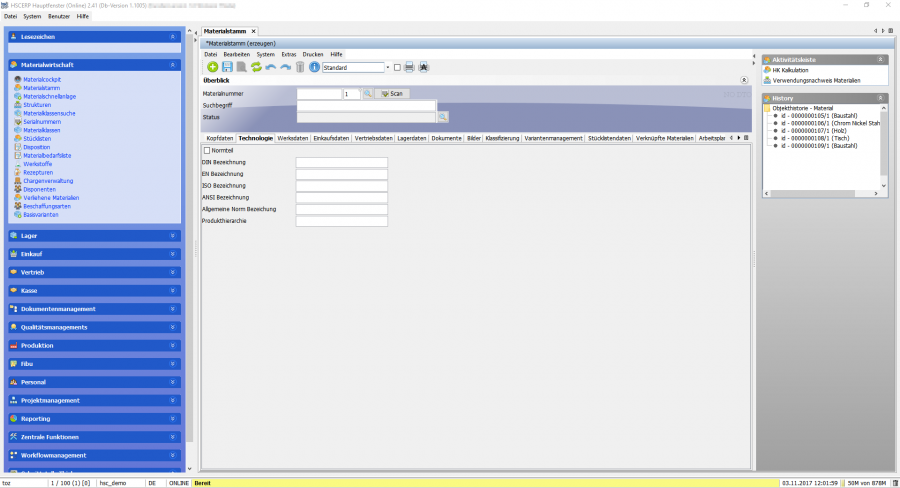
Task: Open the Standard layout dropdown
Action: click(x=387, y=67)
